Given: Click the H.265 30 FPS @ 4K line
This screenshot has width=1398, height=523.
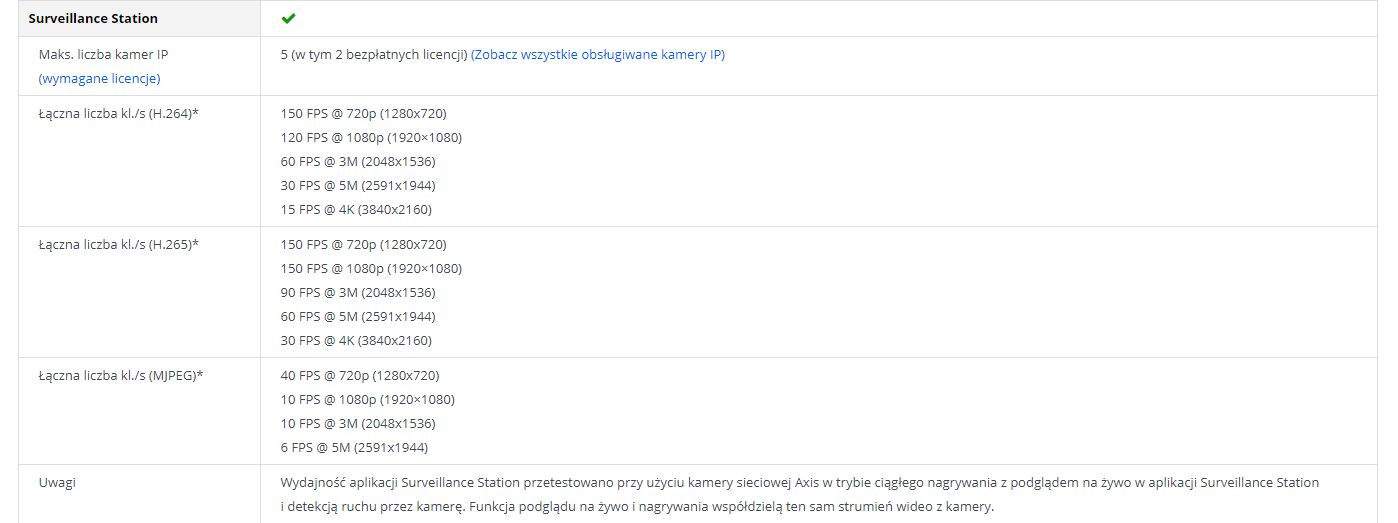Looking at the screenshot, I should pyautogui.click(x=357, y=340).
